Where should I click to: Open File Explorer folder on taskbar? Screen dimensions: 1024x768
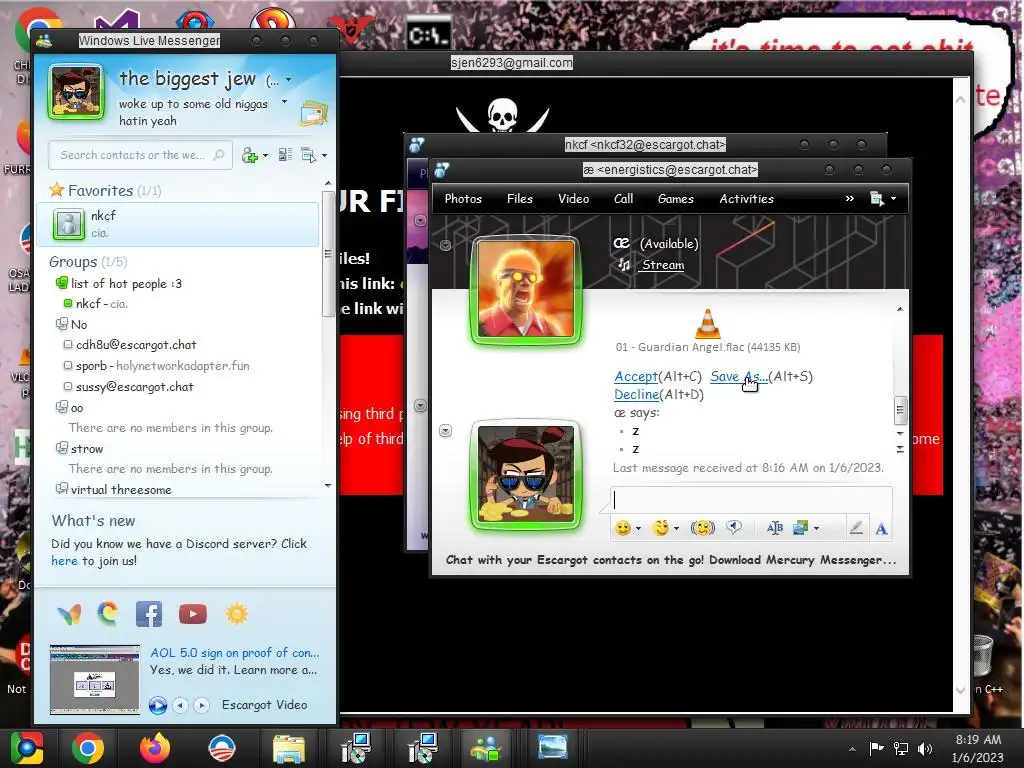(x=289, y=748)
